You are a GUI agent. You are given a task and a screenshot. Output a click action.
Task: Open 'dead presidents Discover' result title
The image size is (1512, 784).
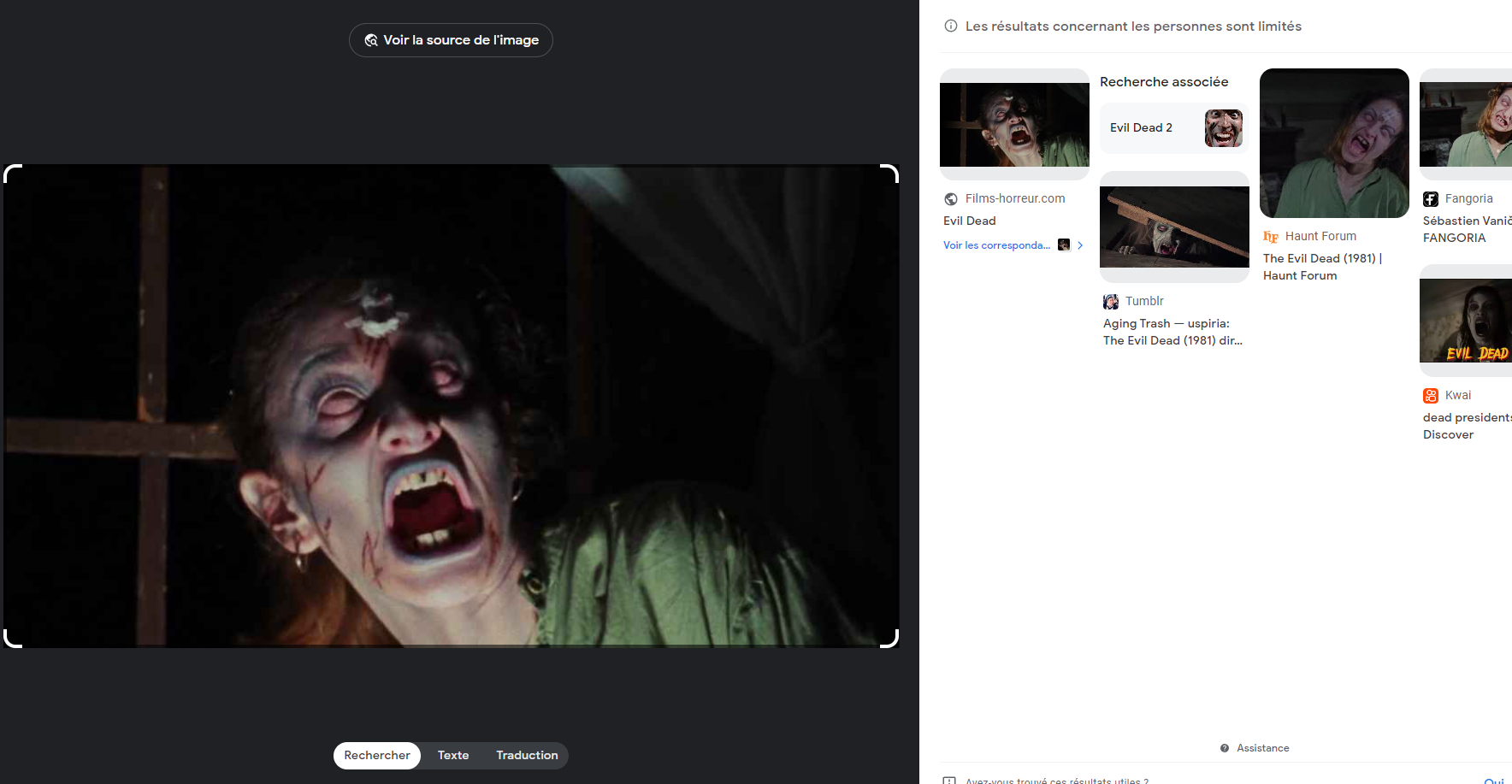[1467, 426]
